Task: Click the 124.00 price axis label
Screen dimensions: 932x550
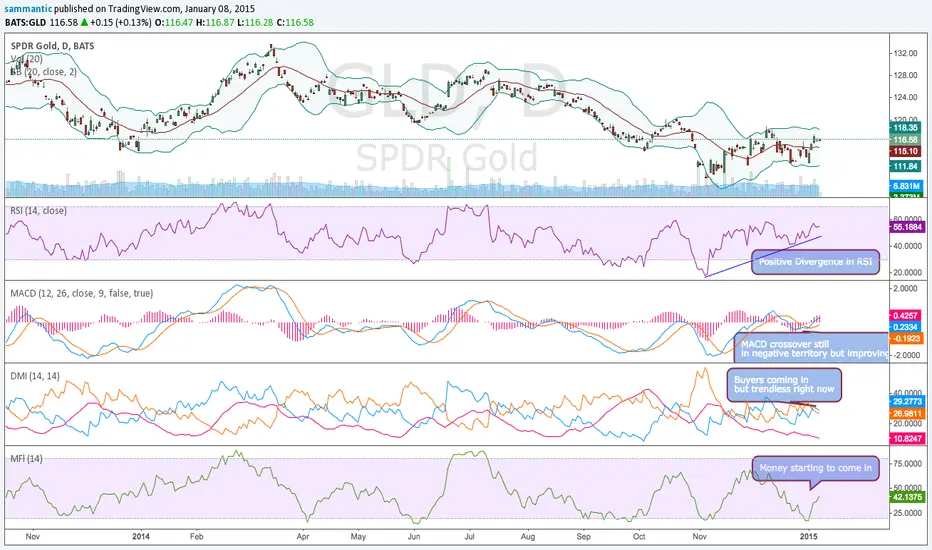Action: (905, 97)
